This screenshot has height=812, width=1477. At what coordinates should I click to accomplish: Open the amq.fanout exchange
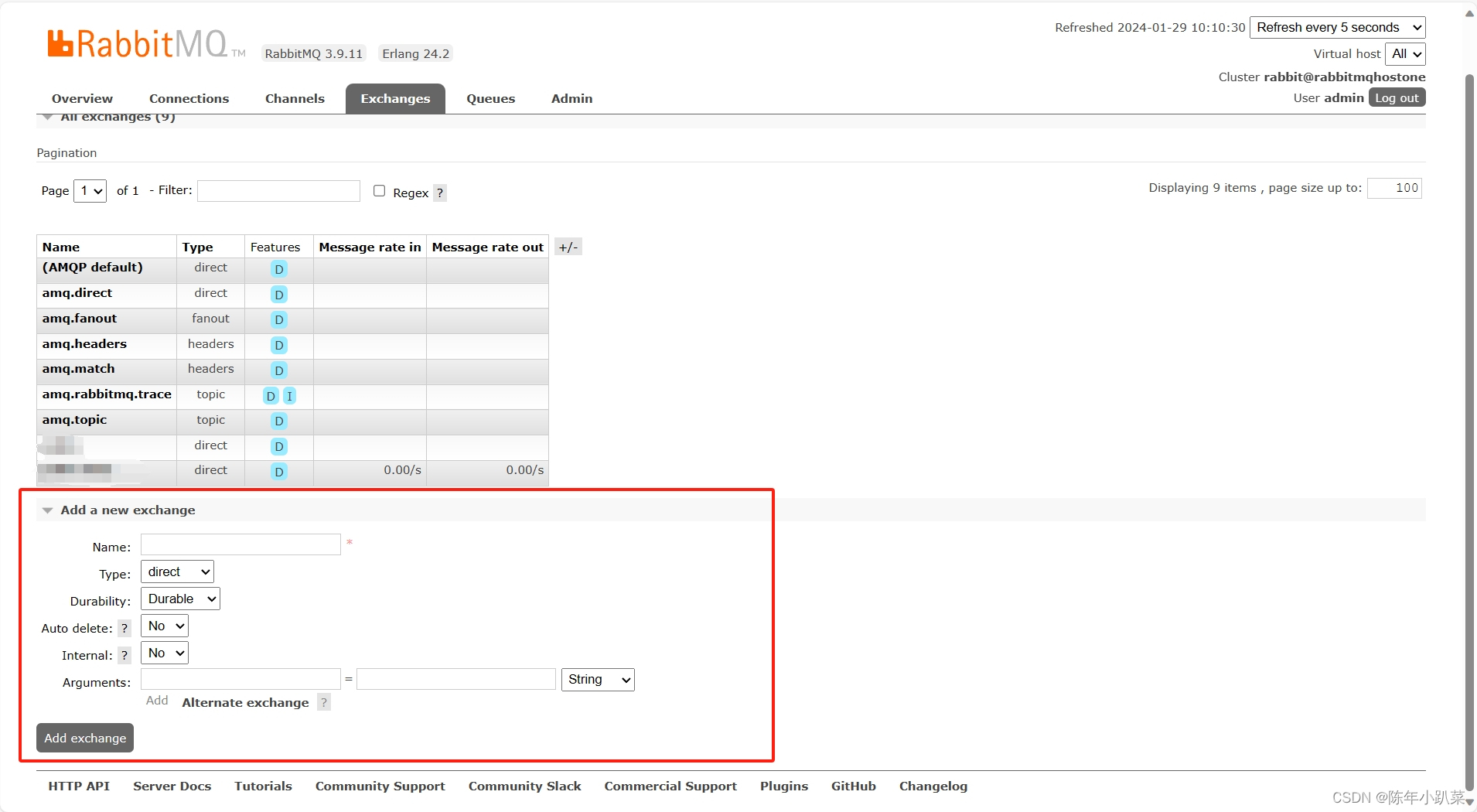point(80,319)
